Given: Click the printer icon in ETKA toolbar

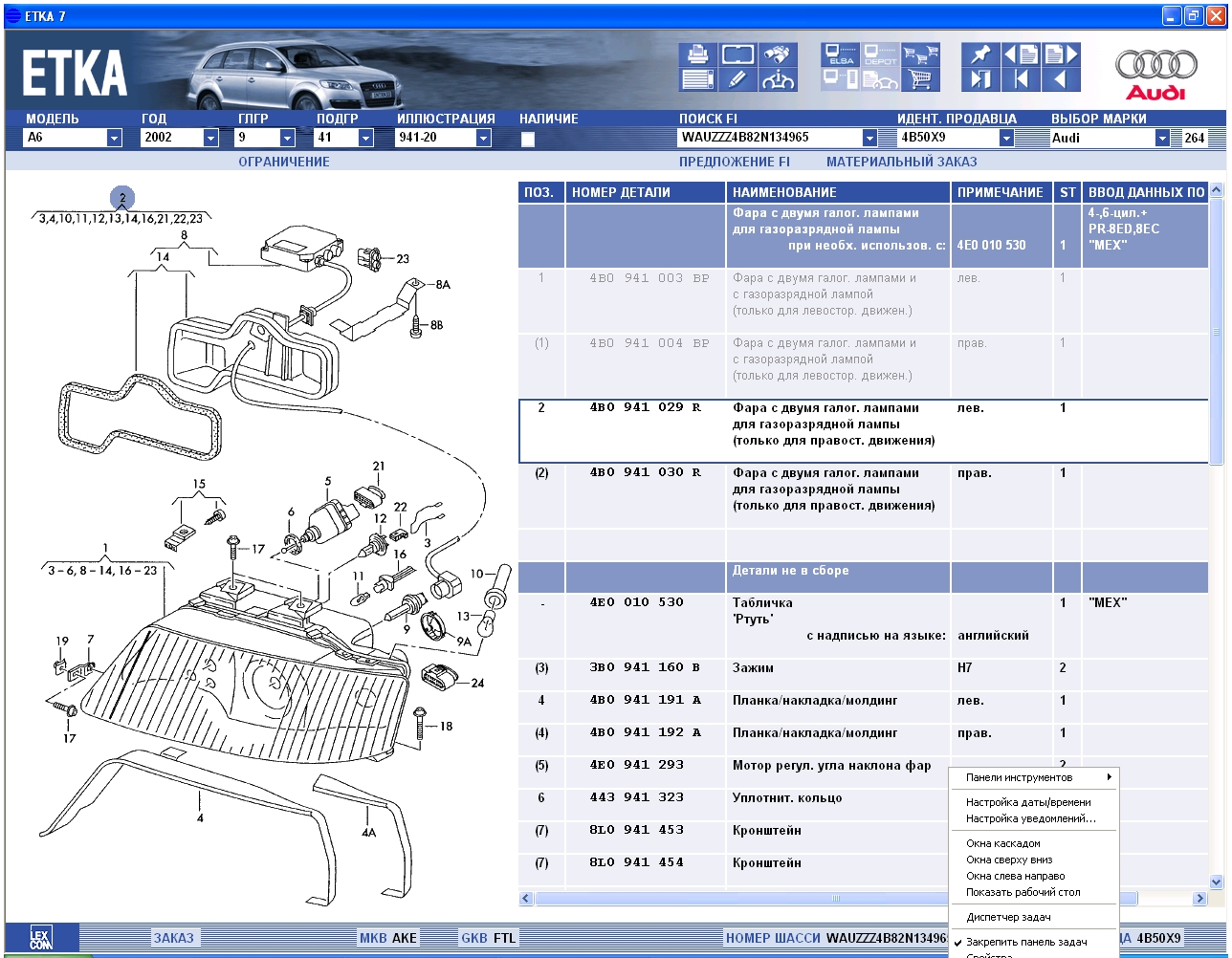Looking at the screenshot, I should (697, 54).
